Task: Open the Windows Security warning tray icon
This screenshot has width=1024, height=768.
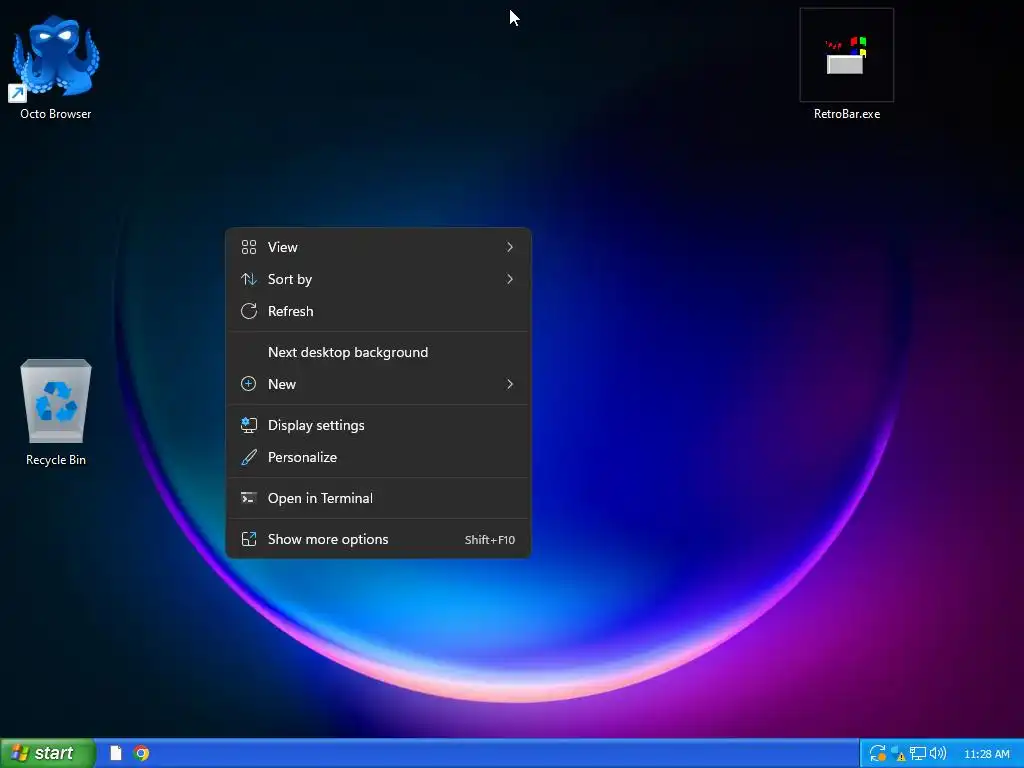Action: click(x=899, y=754)
